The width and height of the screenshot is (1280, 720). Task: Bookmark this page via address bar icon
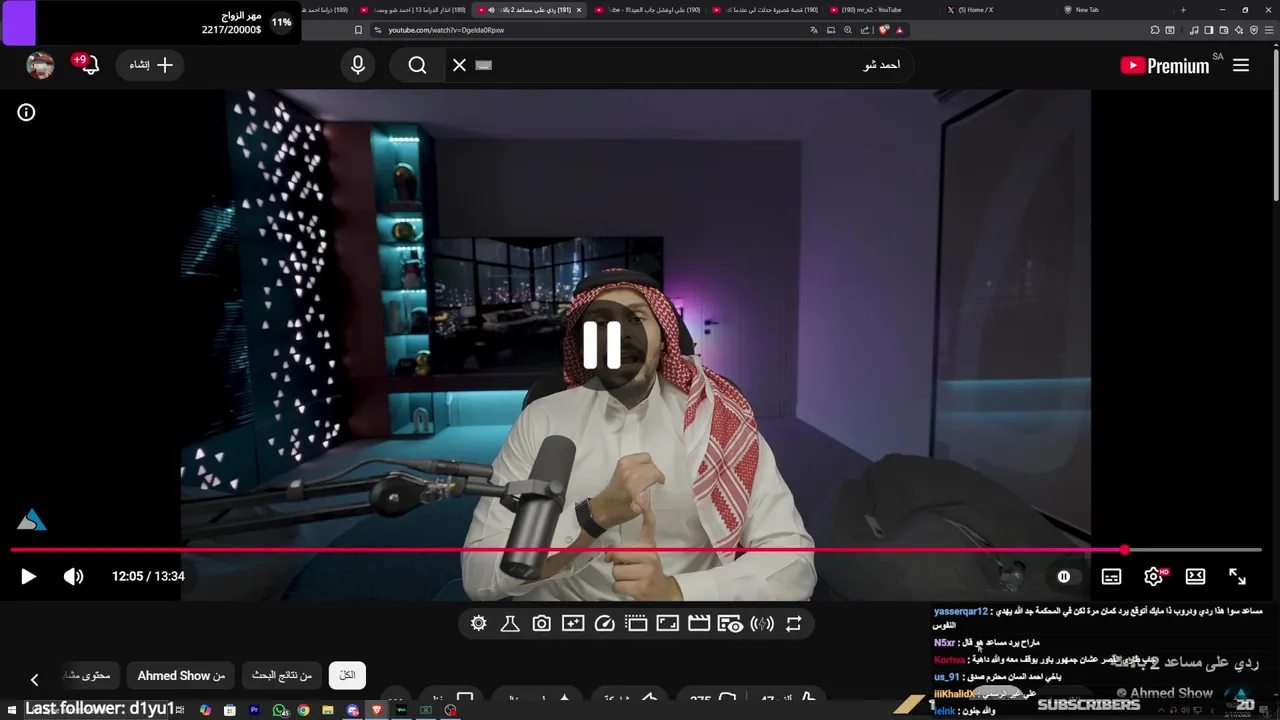click(x=359, y=30)
